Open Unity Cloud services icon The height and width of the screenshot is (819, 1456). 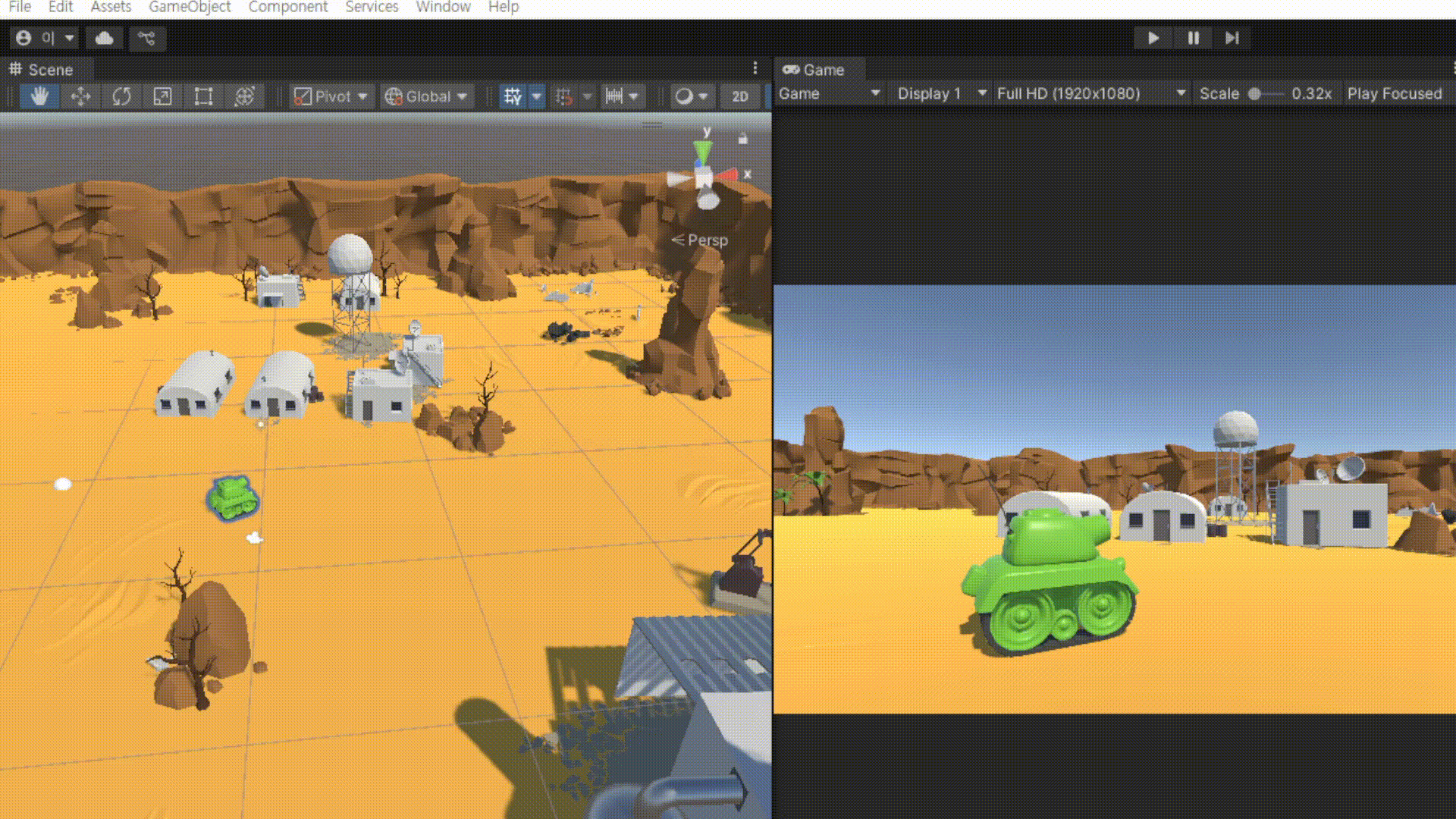(105, 38)
